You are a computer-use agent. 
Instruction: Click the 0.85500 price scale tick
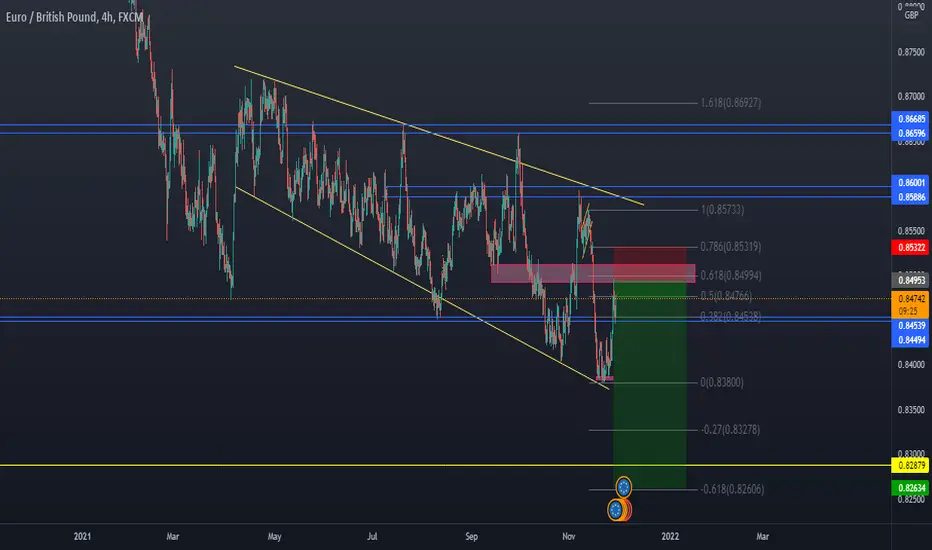point(911,231)
